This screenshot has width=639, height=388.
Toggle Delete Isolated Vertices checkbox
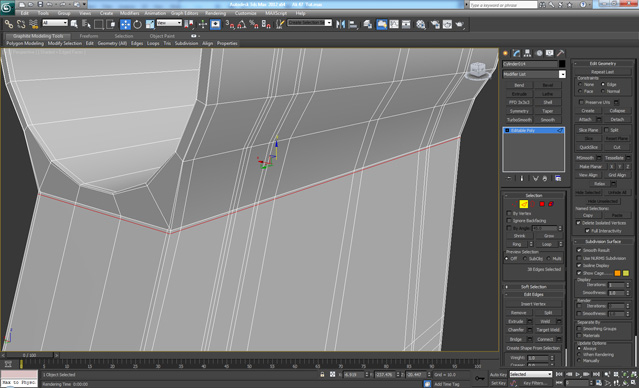[x=578, y=223]
